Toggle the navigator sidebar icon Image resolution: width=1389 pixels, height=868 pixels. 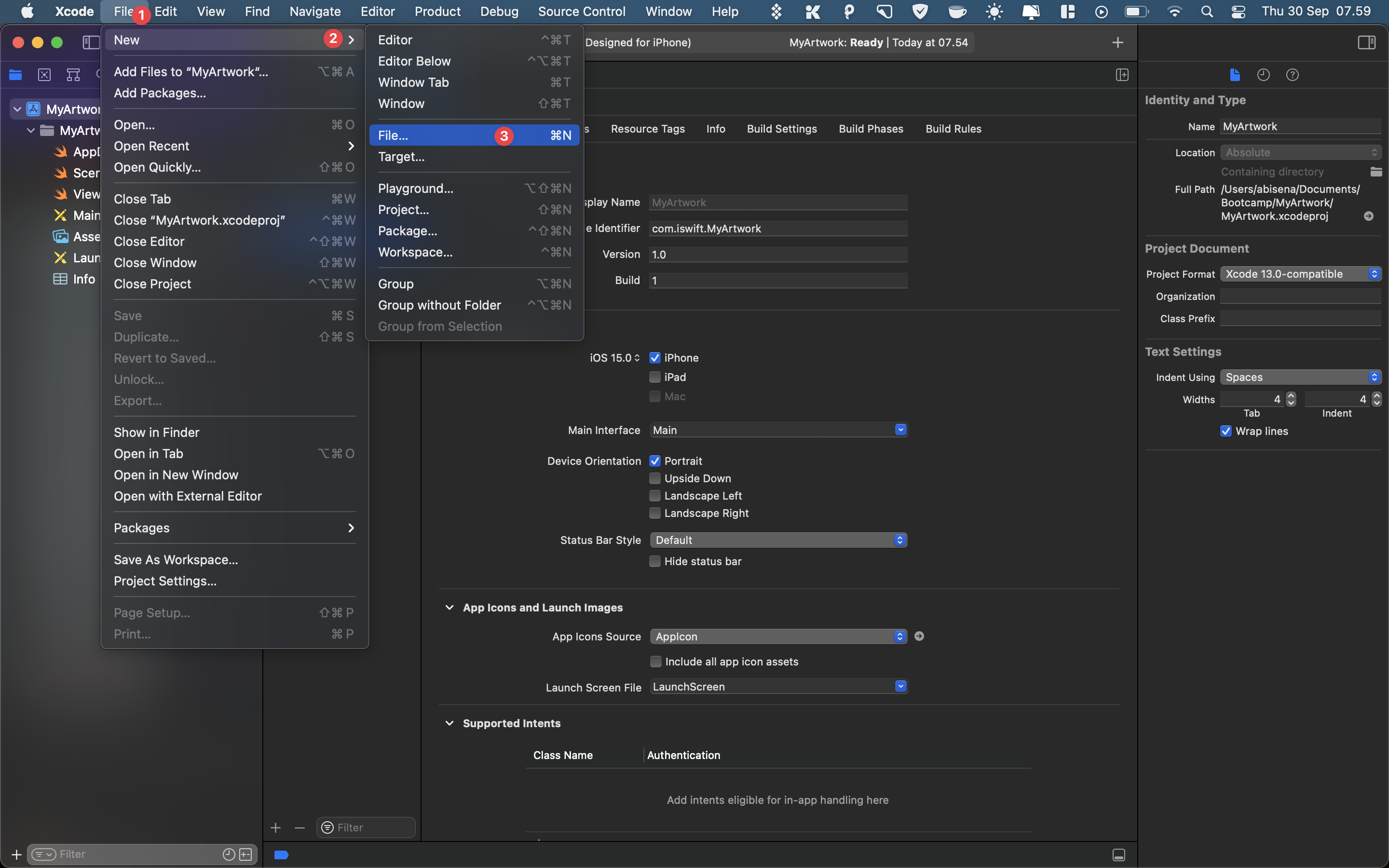coord(91,42)
